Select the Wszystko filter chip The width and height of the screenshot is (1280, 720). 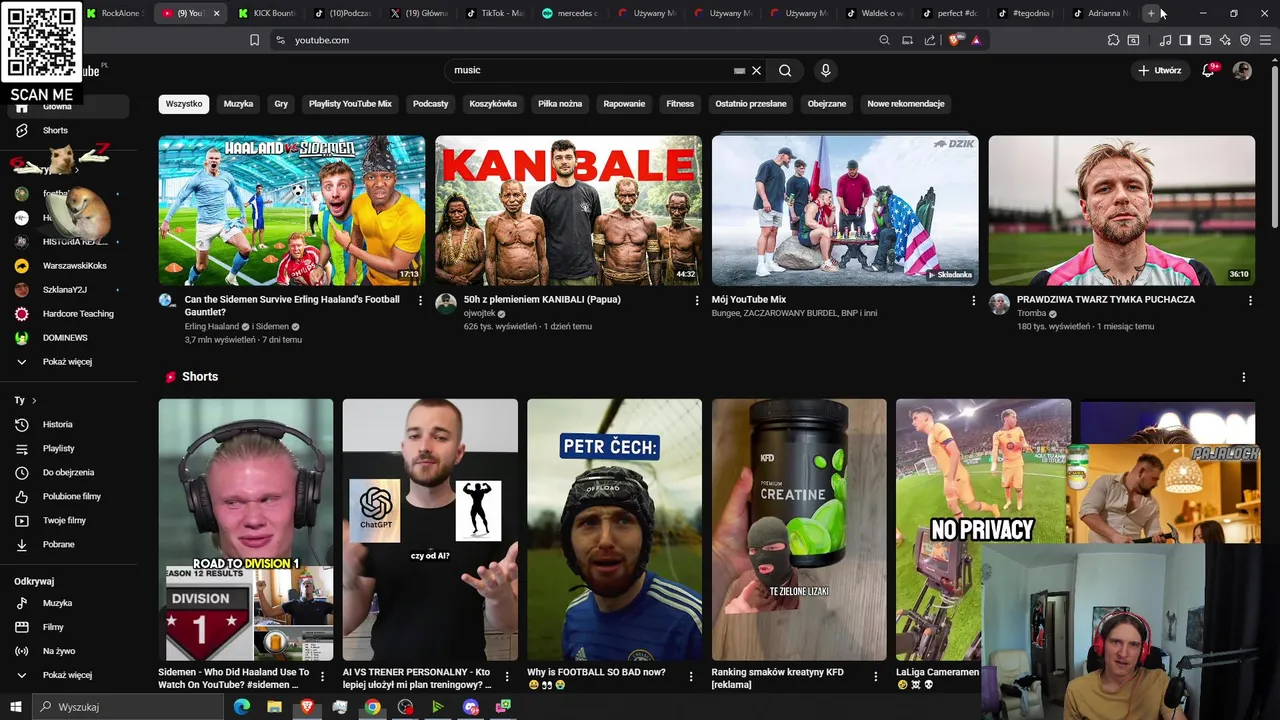point(184,104)
